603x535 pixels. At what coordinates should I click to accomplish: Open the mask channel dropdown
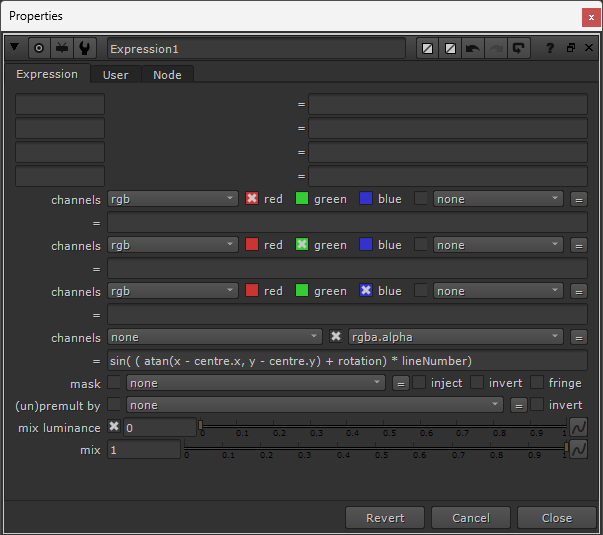point(256,383)
